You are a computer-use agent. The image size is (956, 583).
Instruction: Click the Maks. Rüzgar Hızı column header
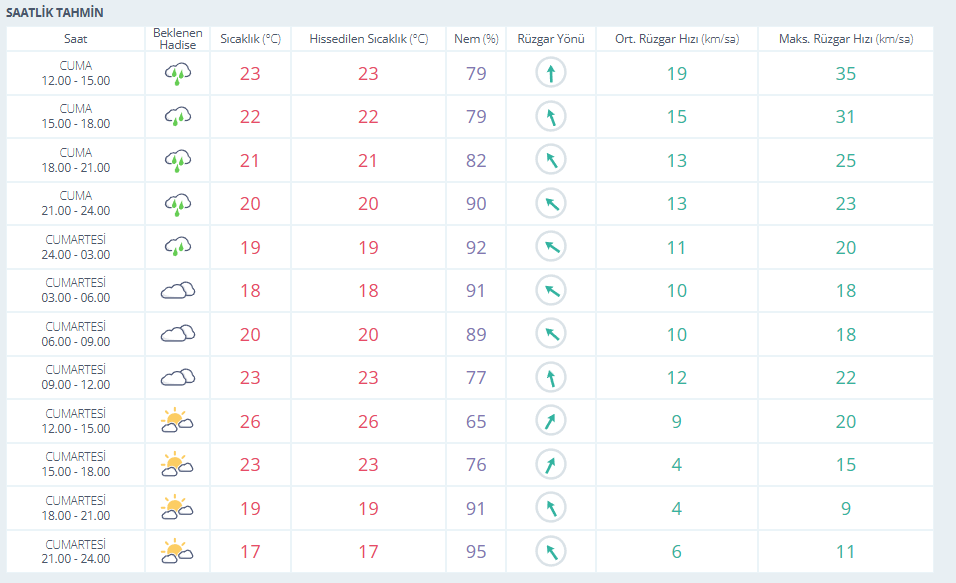[x=845, y=39]
